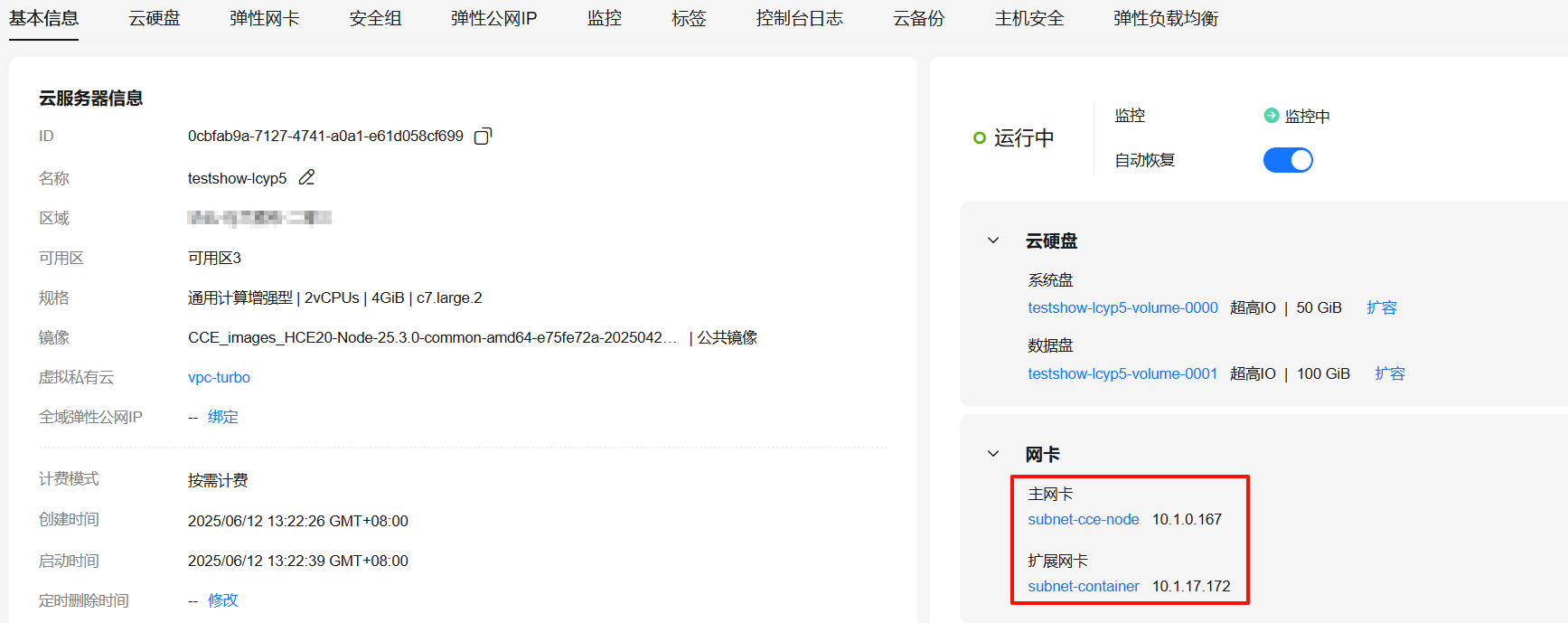Image resolution: width=1568 pixels, height=623 pixels.
Task: Click the 系统盘 label
Action: pos(1050,280)
